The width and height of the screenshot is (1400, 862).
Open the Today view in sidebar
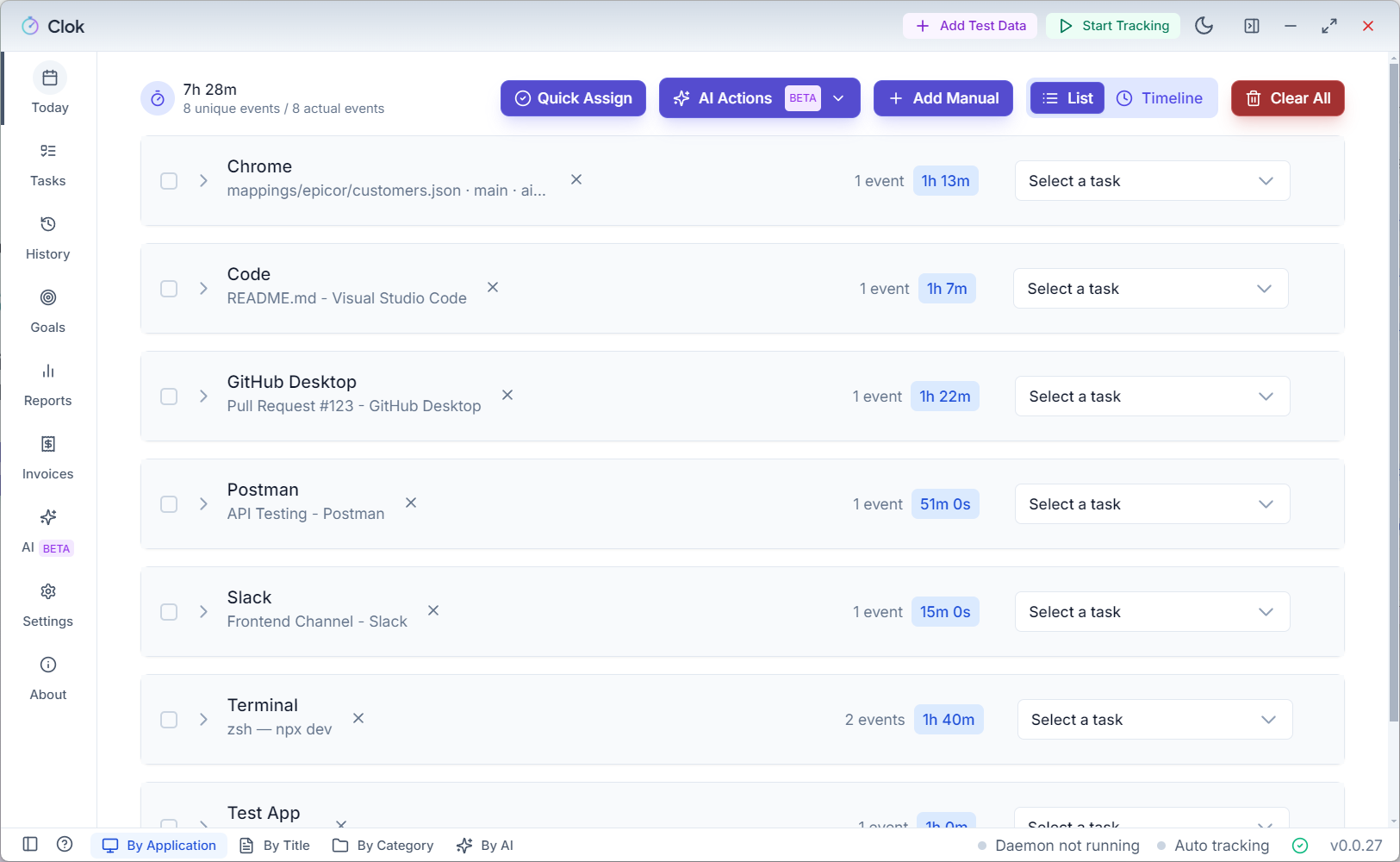(49, 90)
